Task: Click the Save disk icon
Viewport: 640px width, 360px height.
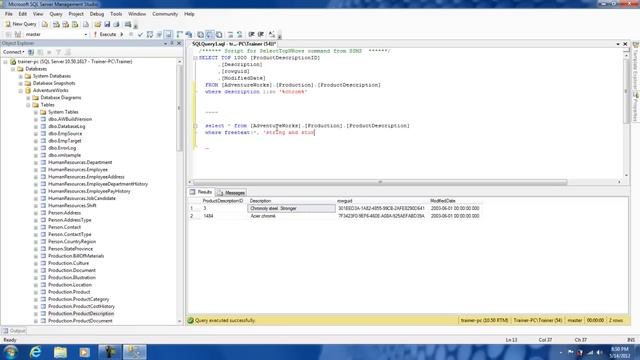Action: [107, 24]
